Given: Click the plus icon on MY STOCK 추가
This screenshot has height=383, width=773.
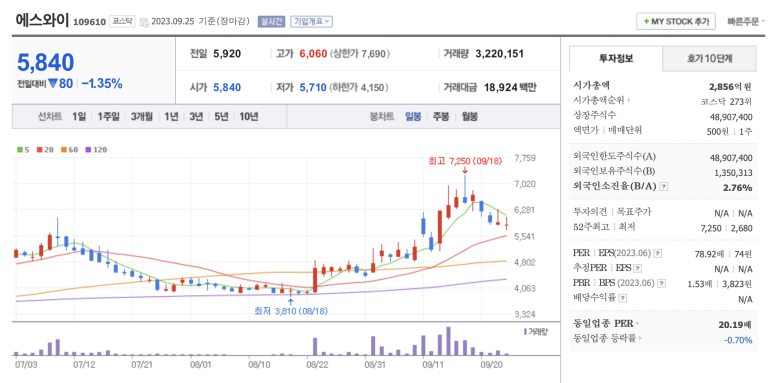Looking at the screenshot, I should coord(646,22).
